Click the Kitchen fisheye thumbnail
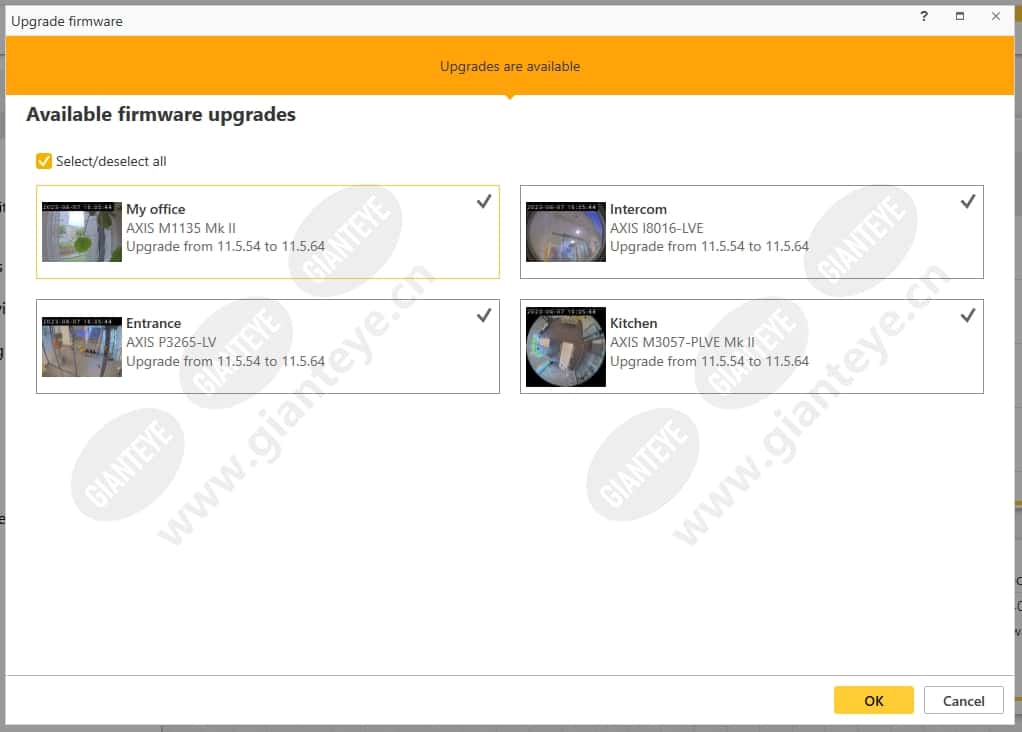Viewport: 1022px width, 732px height. click(565, 347)
